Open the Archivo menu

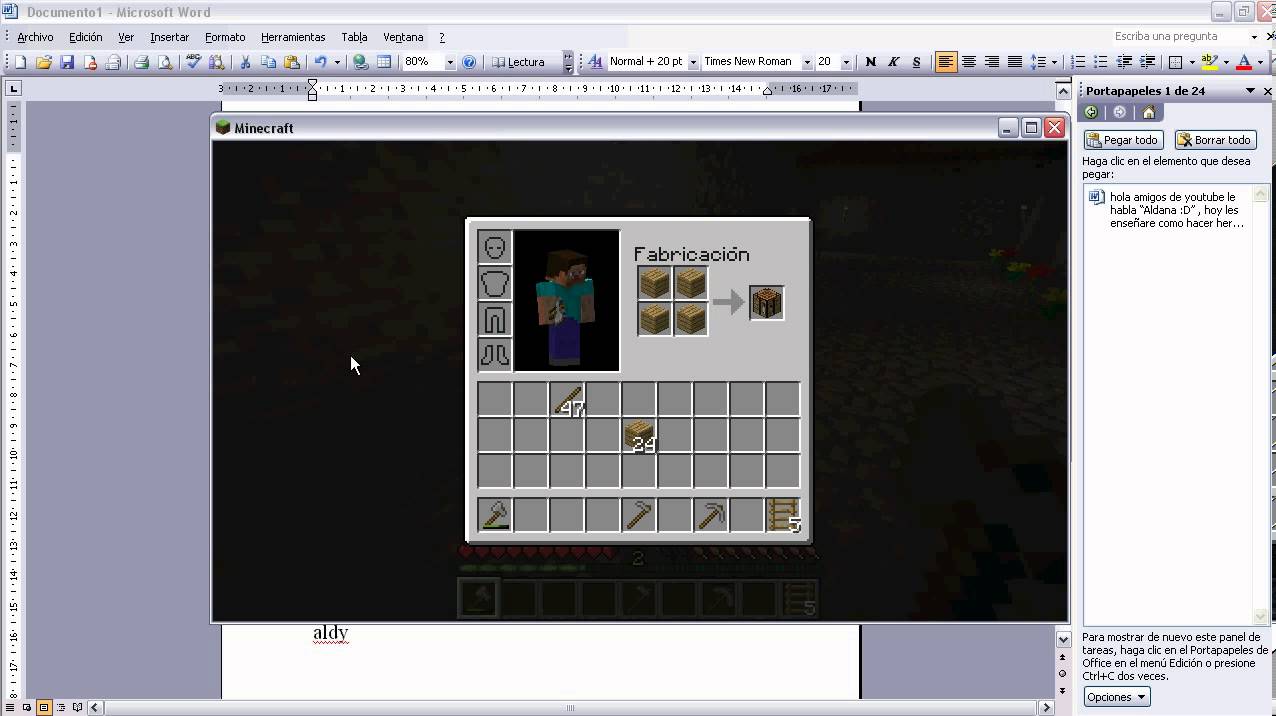click(x=35, y=37)
